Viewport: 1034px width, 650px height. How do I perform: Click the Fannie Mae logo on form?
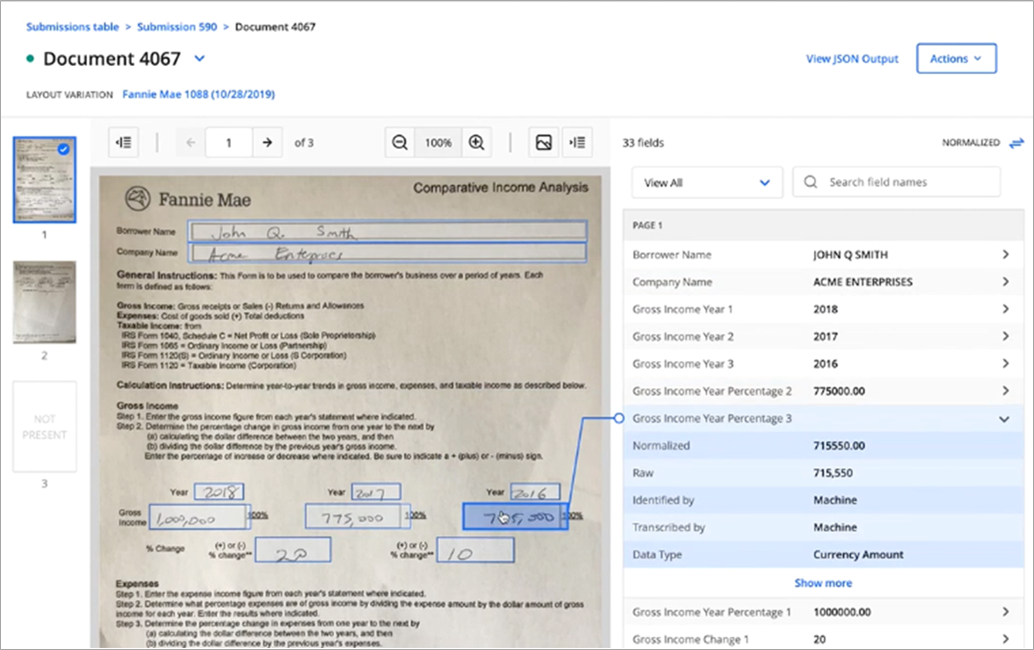(138, 198)
